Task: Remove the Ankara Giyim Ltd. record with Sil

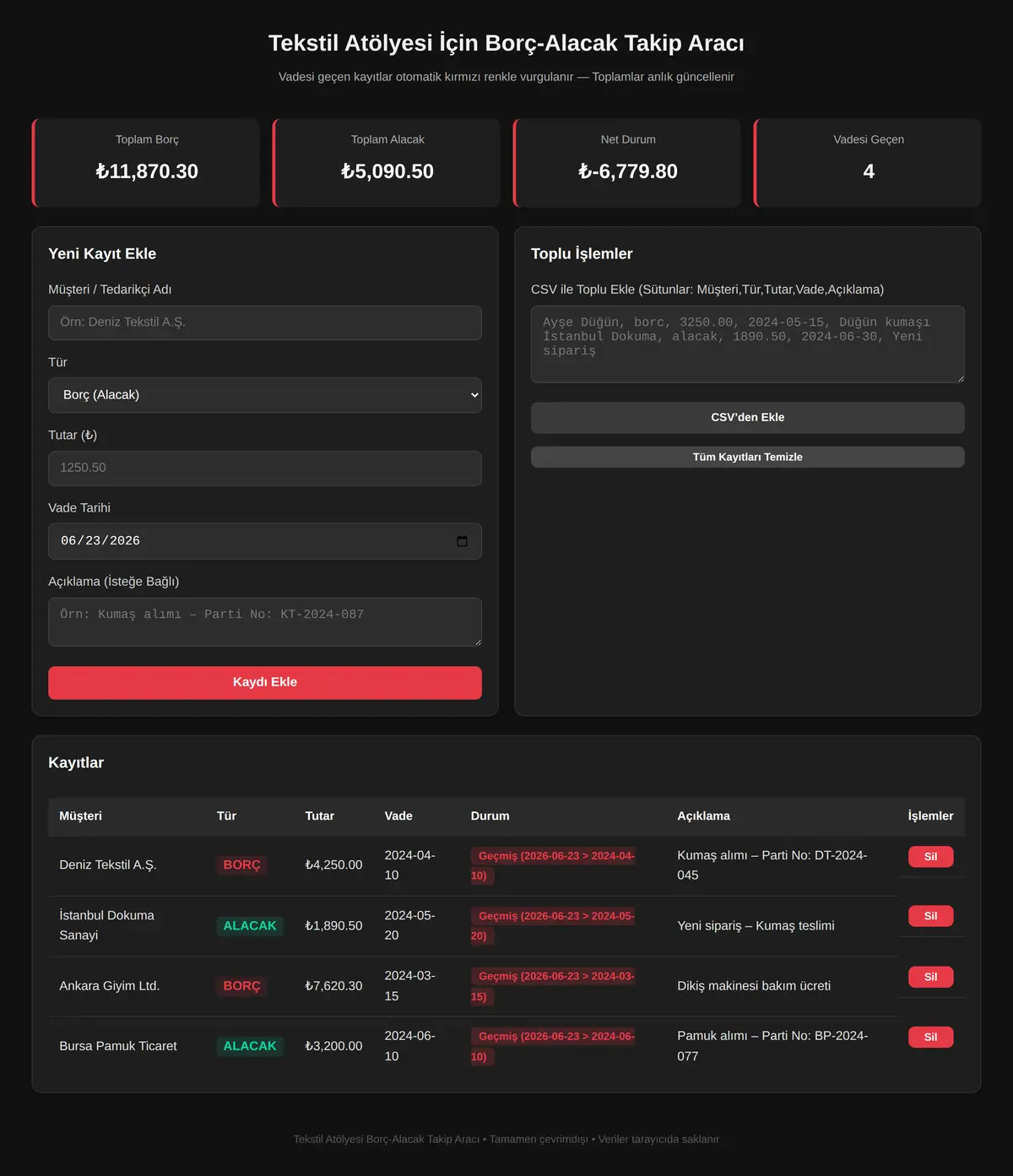Action: (x=930, y=977)
